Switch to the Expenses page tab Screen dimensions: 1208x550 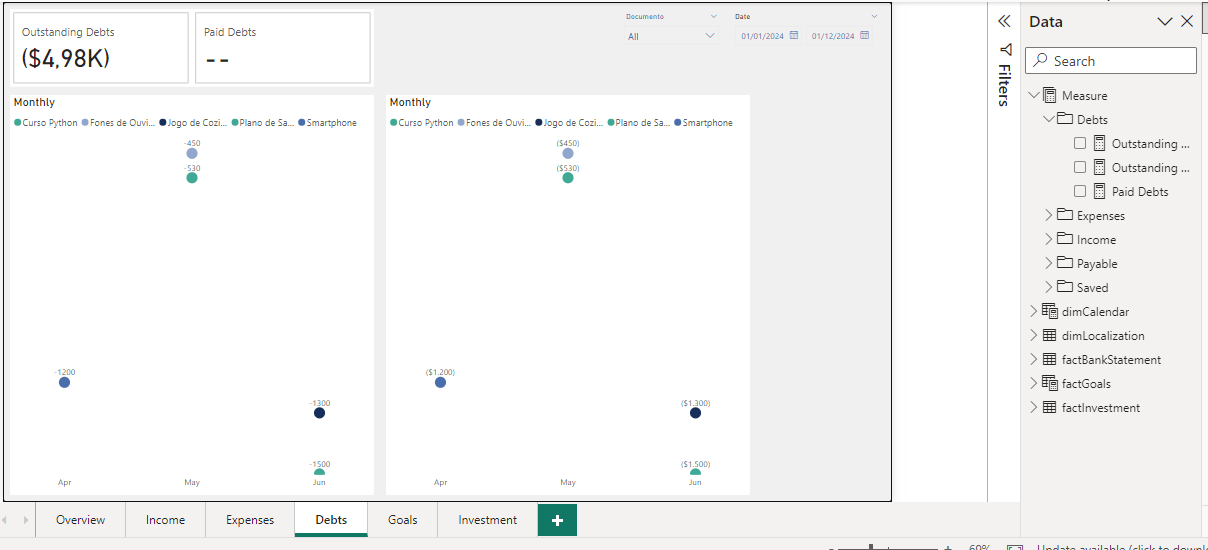[x=250, y=520]
